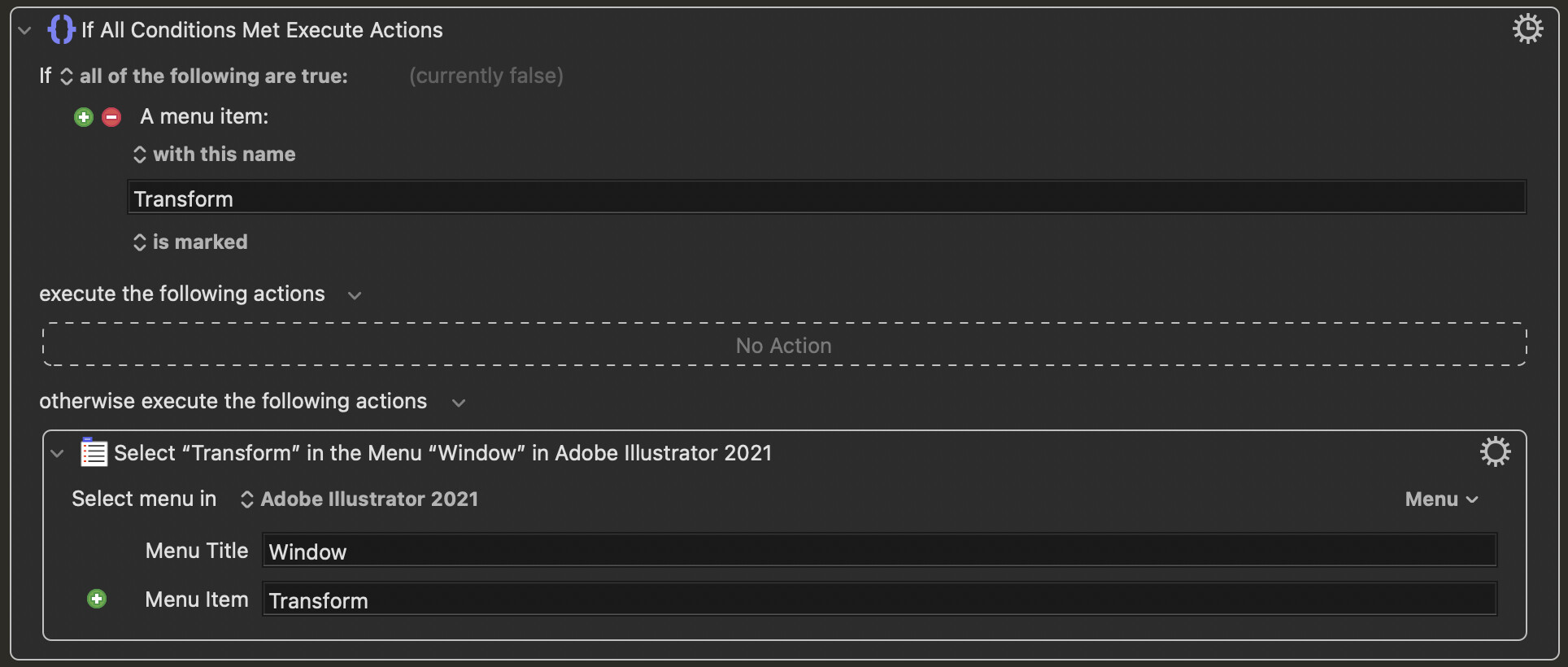Change the 'with this name' match option
The height and width of the screenshot is (667, 1568).
click(214, 155)
